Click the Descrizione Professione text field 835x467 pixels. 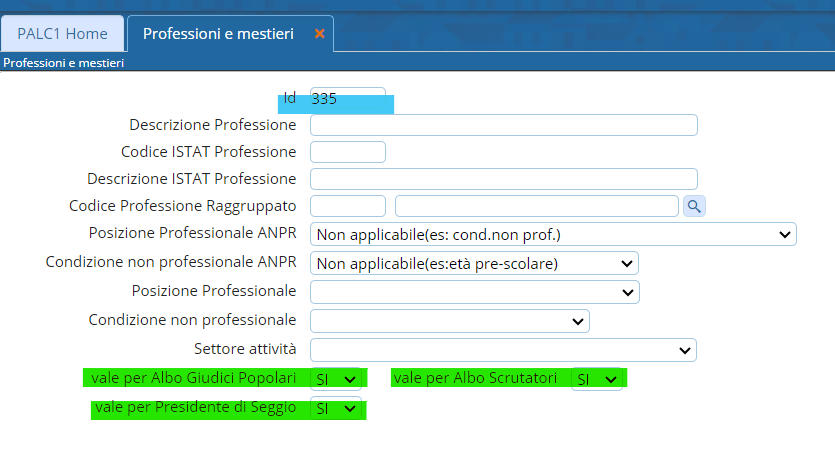coord(503,125)
